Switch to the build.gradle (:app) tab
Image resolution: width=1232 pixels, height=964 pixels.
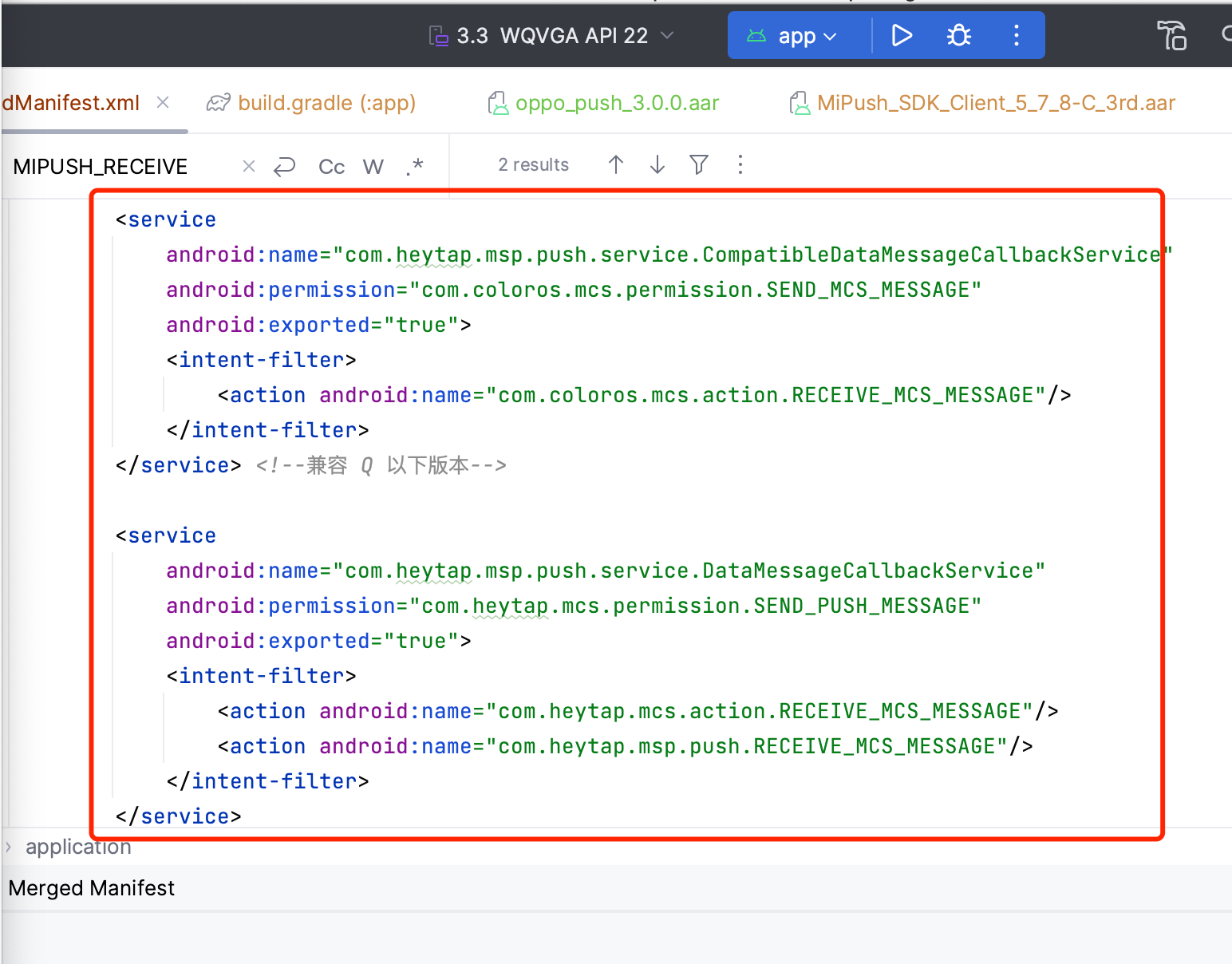click(311, 103)
